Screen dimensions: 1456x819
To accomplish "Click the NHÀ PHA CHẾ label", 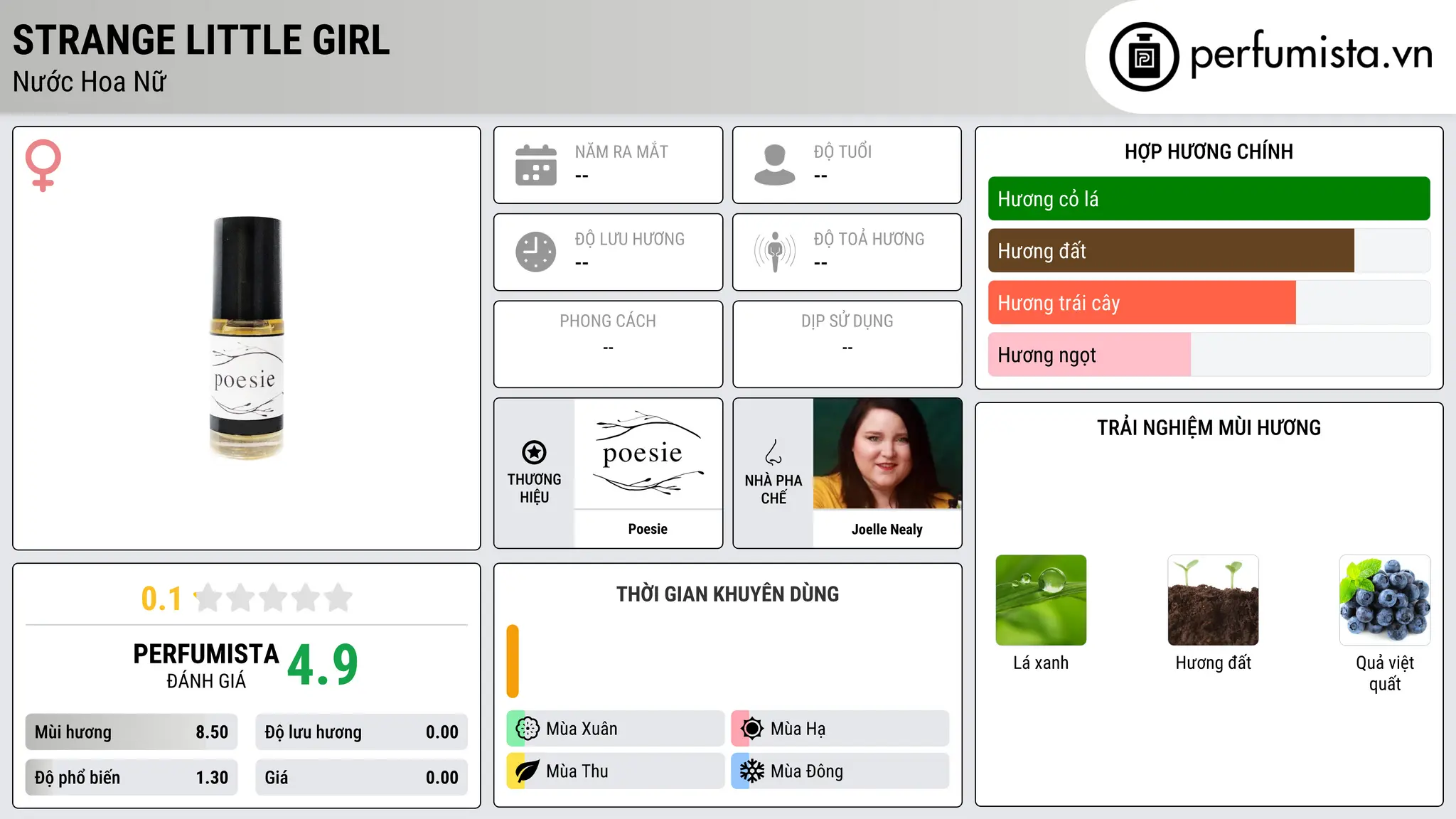I will coord(773,489).
